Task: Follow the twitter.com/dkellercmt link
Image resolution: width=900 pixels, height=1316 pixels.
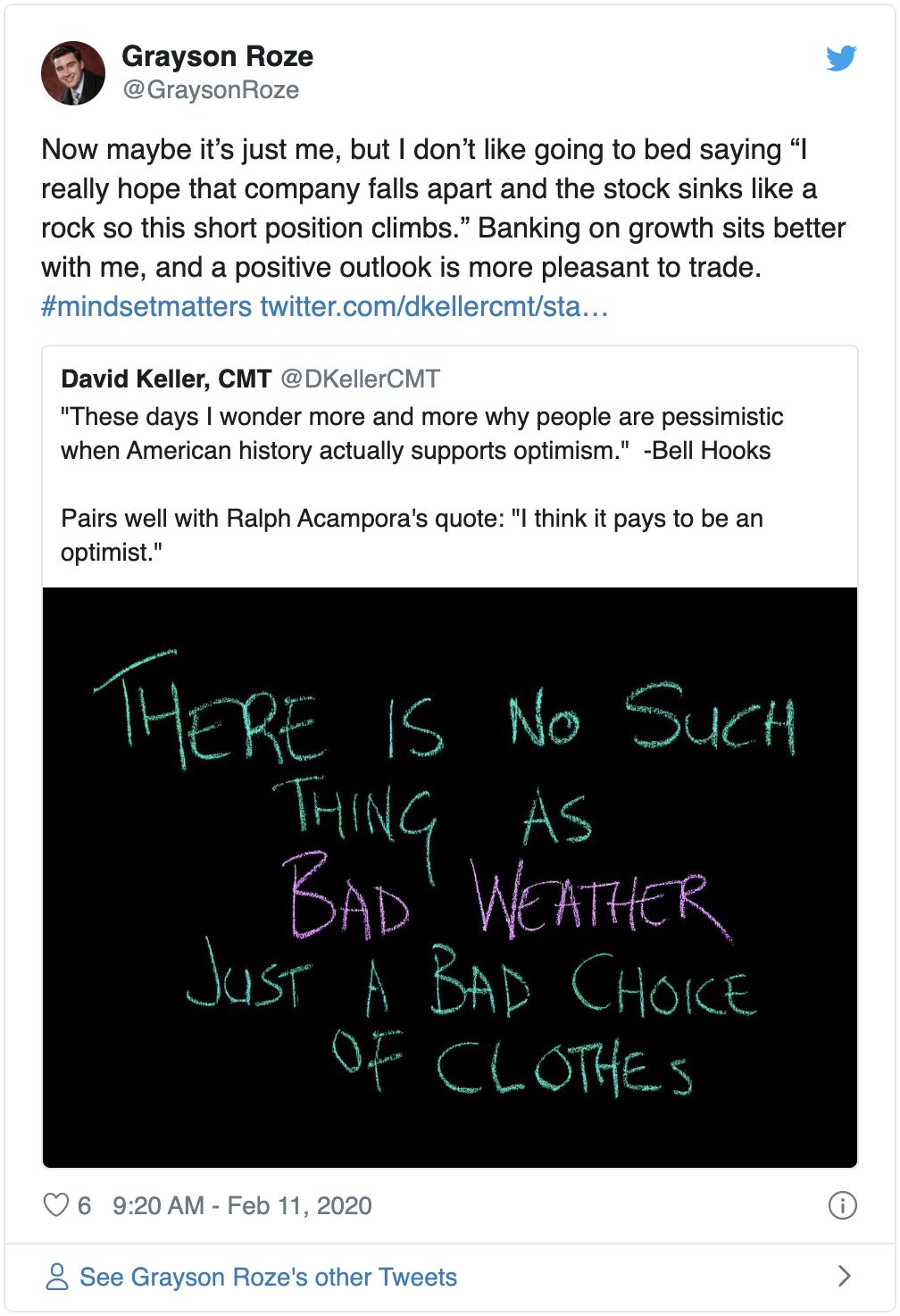Action: pos(434,308)
